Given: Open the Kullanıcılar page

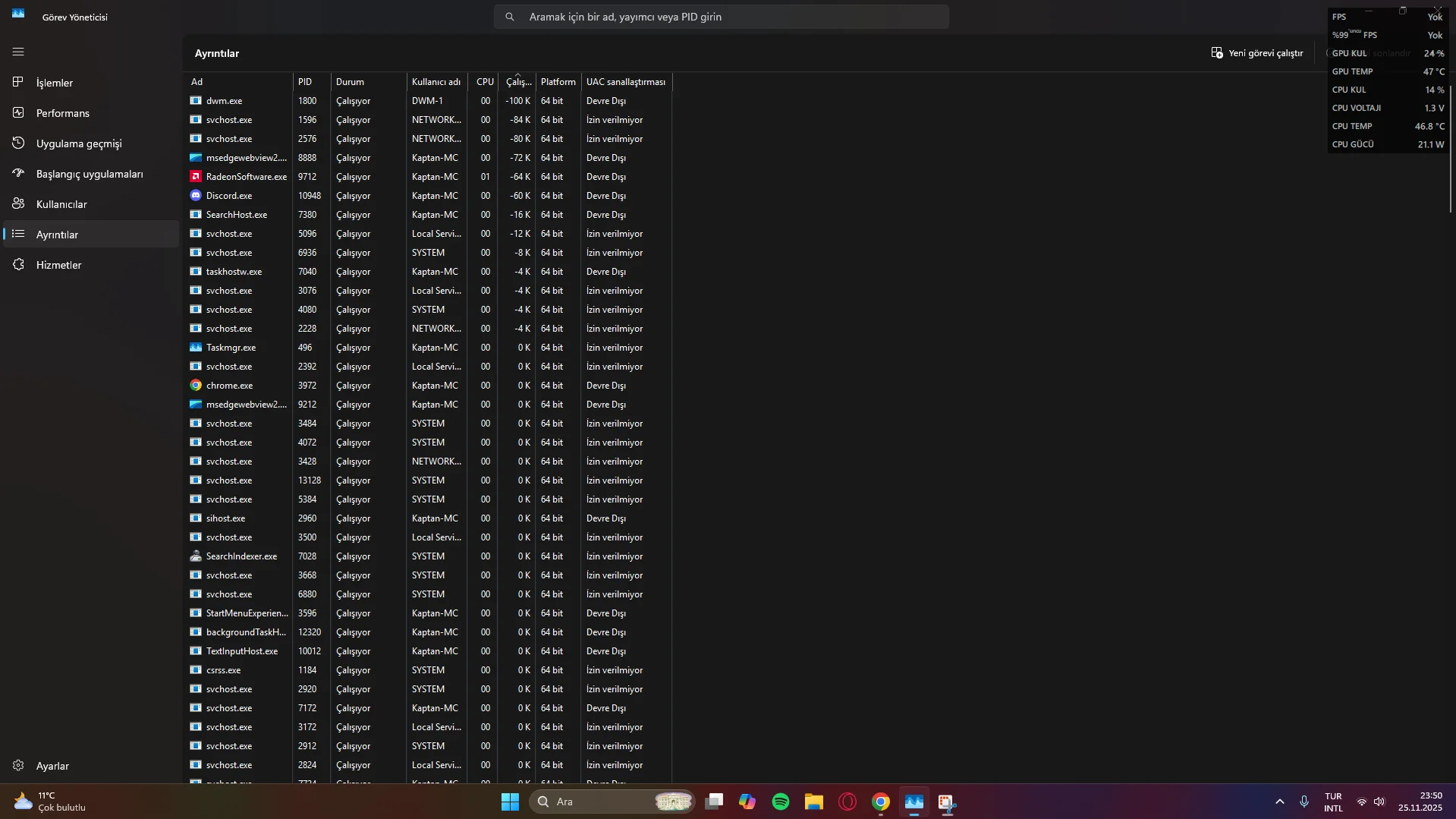Looking at the screenshot, I should 91,203.
